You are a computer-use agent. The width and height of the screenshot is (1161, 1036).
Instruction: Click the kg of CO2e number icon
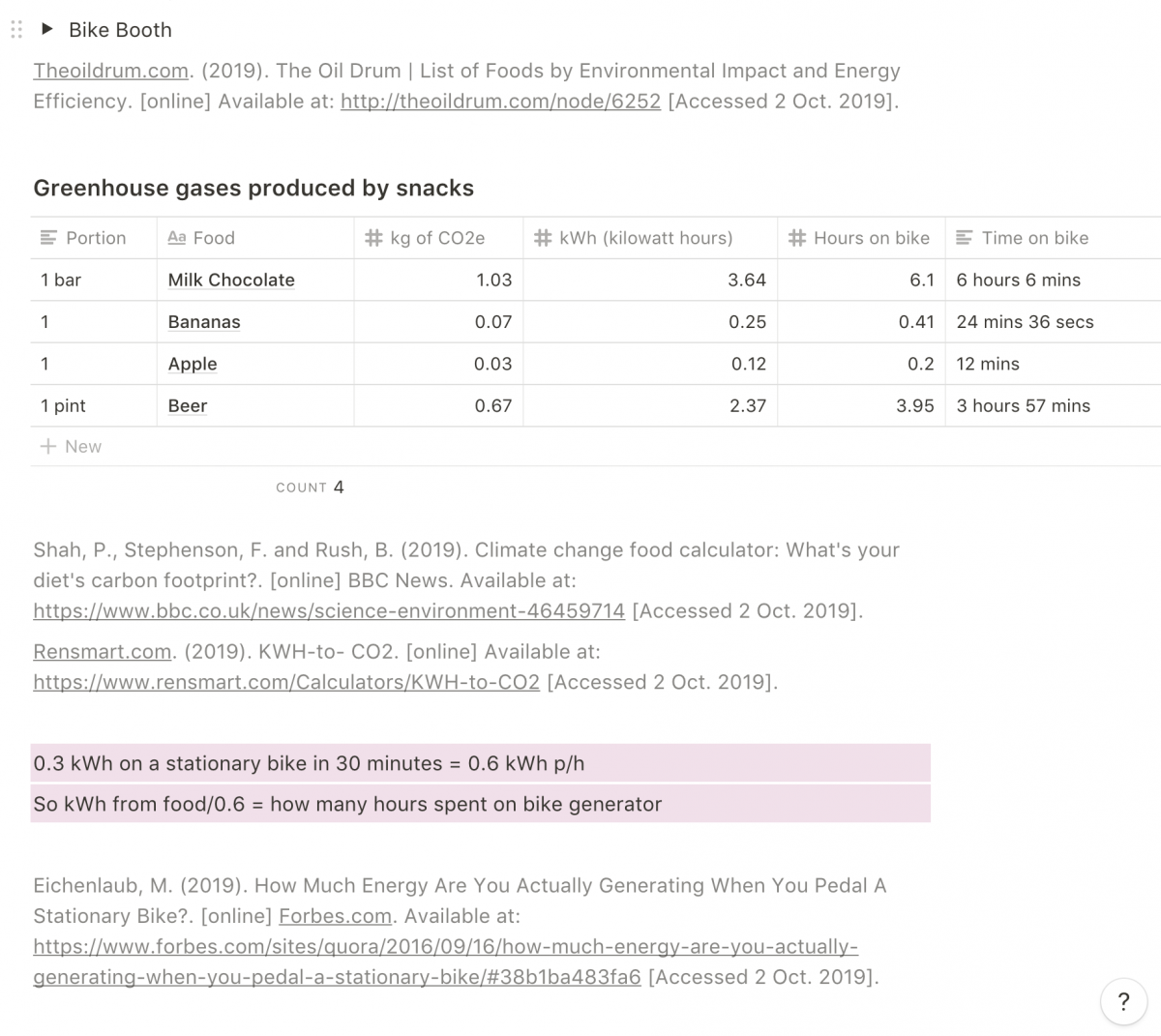pyautogui.click(x=373, y=238)
